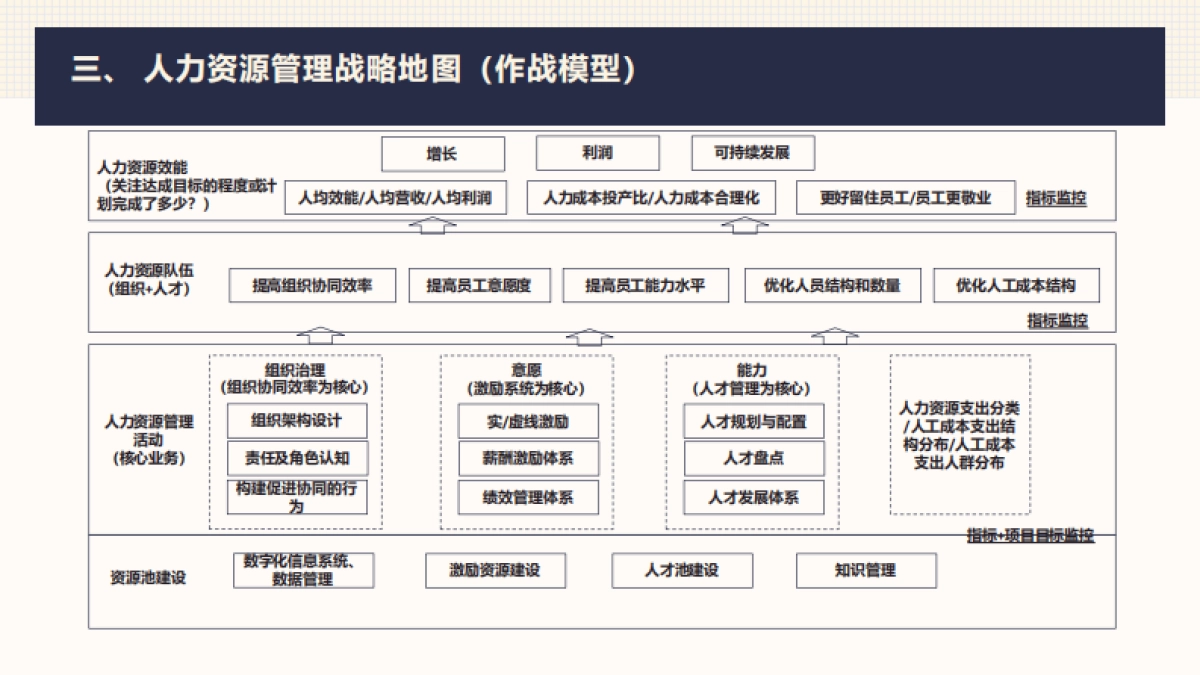Select the 提高组织协同效率 box
This screenshot has width=1200, height=675.
(x=312, y=285)
